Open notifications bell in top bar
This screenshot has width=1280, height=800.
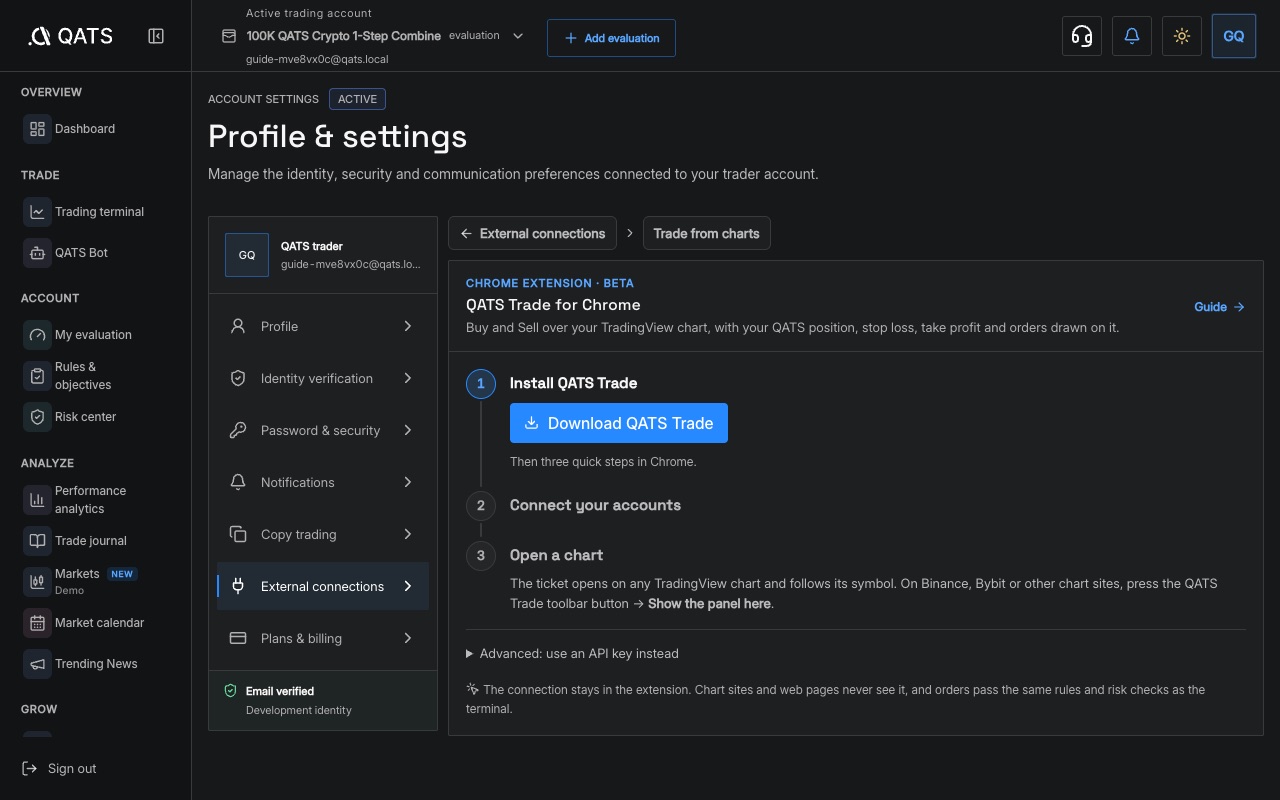click(1132, 36)
